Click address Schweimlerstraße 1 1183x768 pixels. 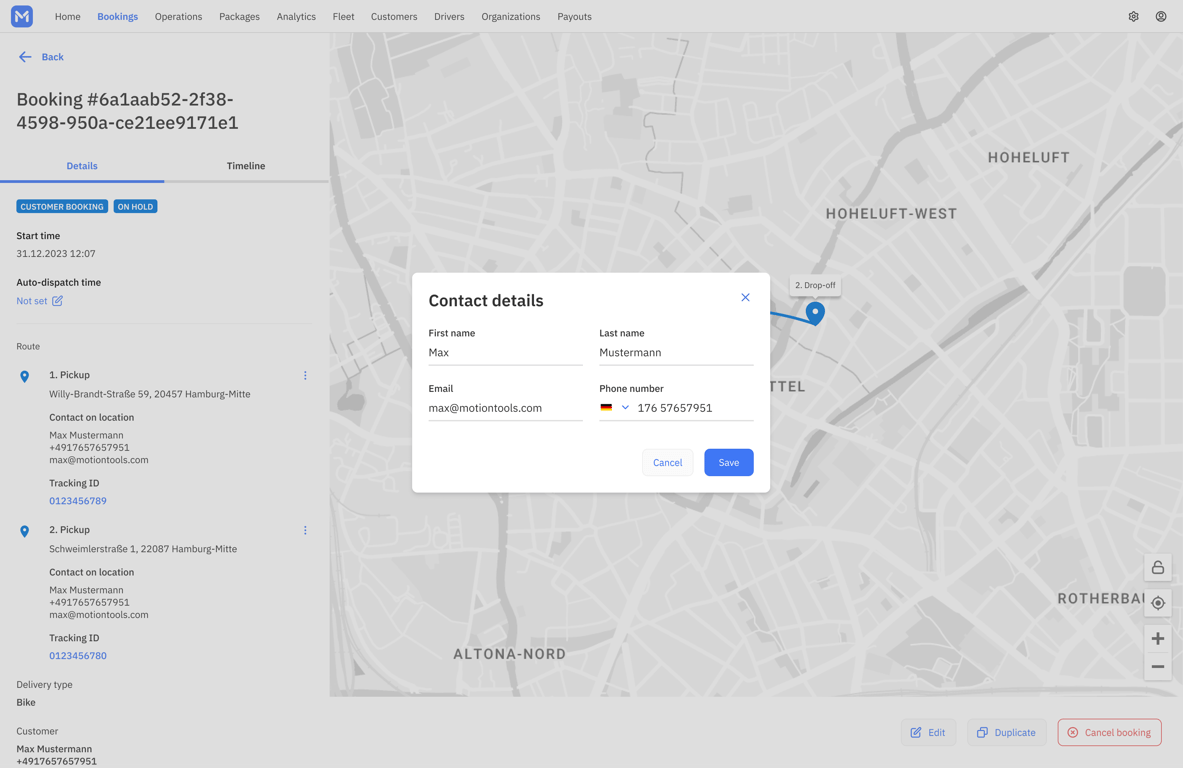pos(143,548)
